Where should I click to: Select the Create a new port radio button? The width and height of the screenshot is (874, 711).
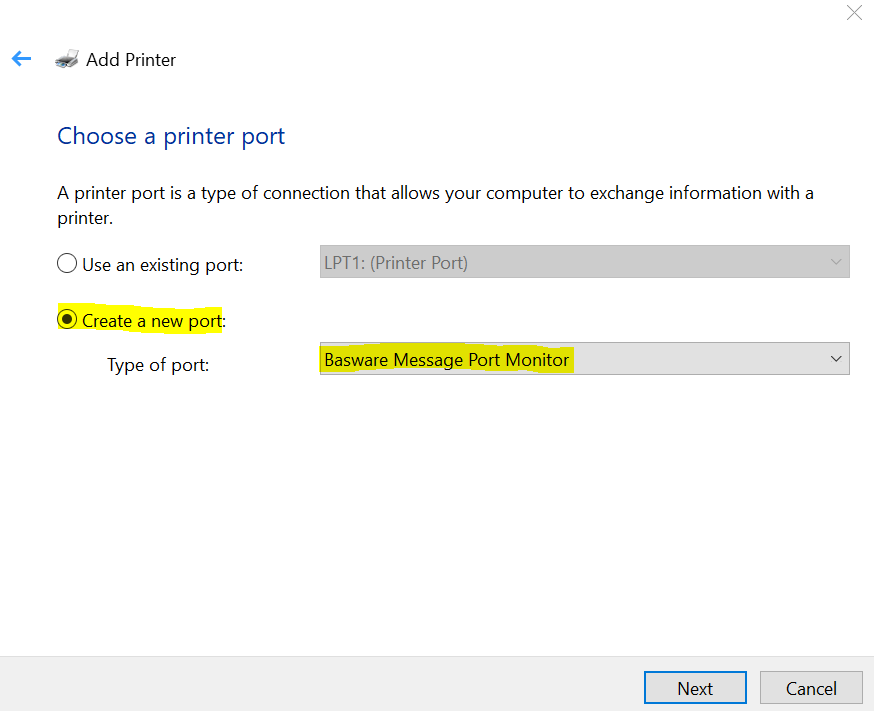67,319
